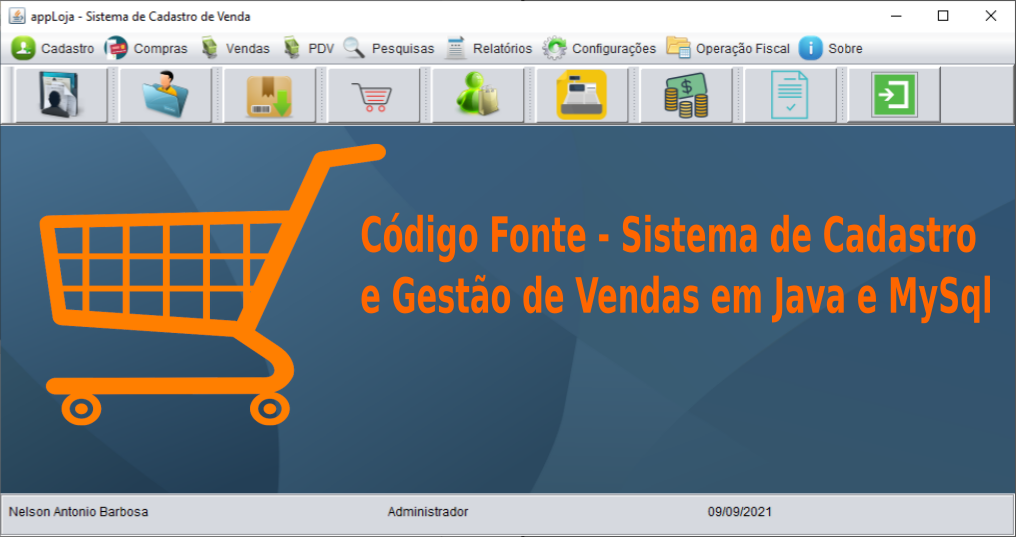Screen dimensions: 1016x537
Task: Expand the Vendas menu
Action: [x=235, y=48]
